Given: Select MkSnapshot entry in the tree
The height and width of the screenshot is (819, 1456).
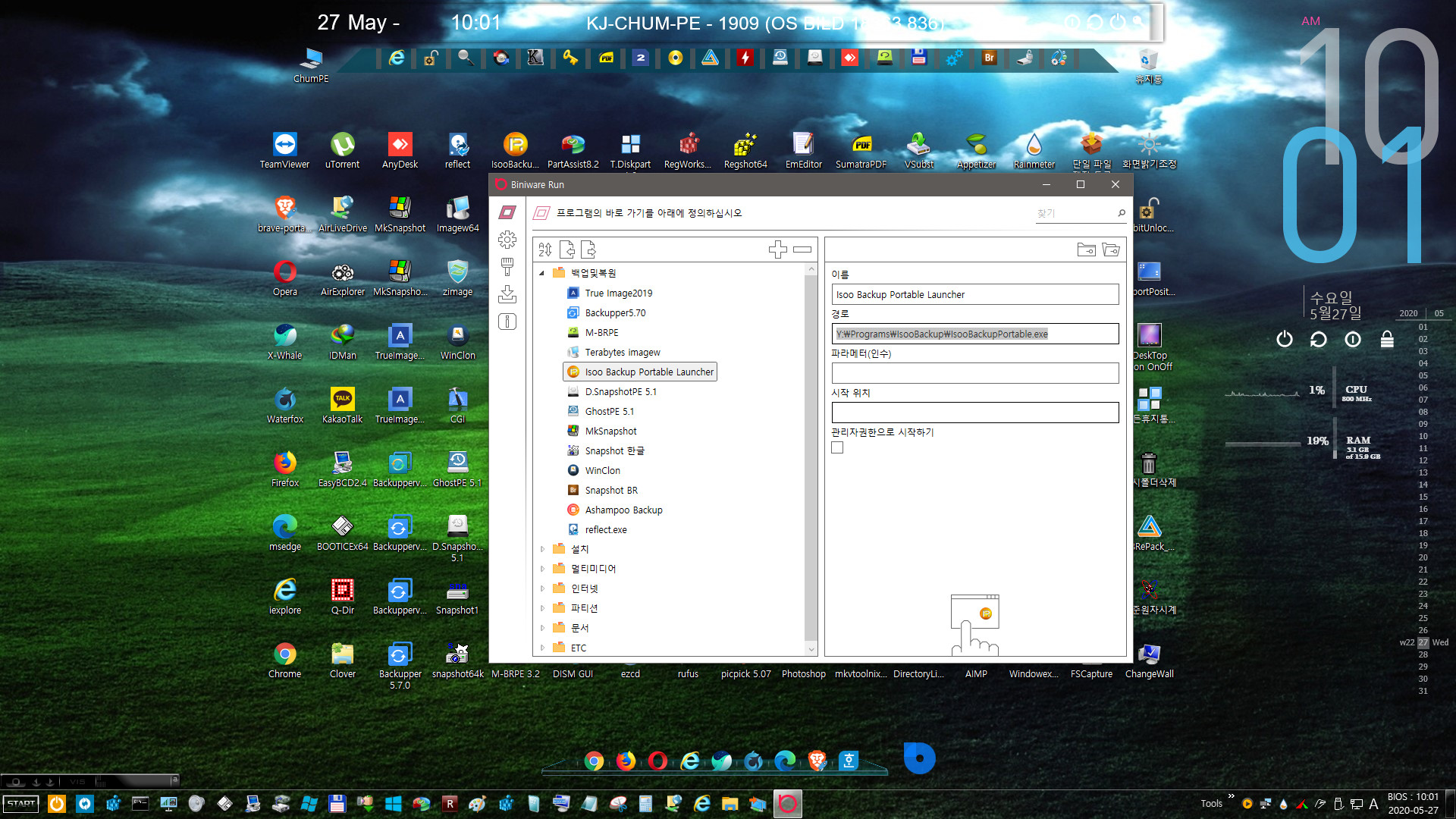Looking at the screenshot, I should tap(602, 431).
